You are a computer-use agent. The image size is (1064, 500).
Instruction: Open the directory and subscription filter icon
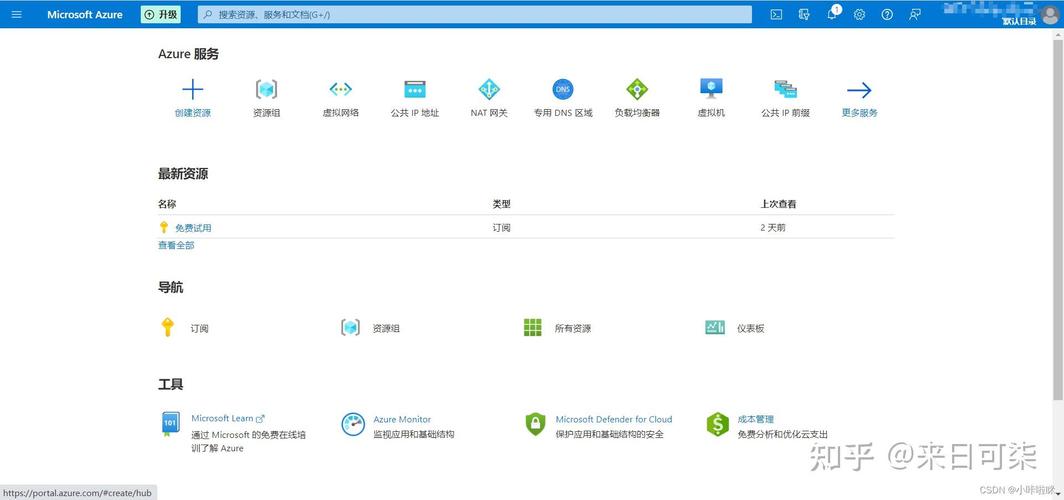pos(804,14)
